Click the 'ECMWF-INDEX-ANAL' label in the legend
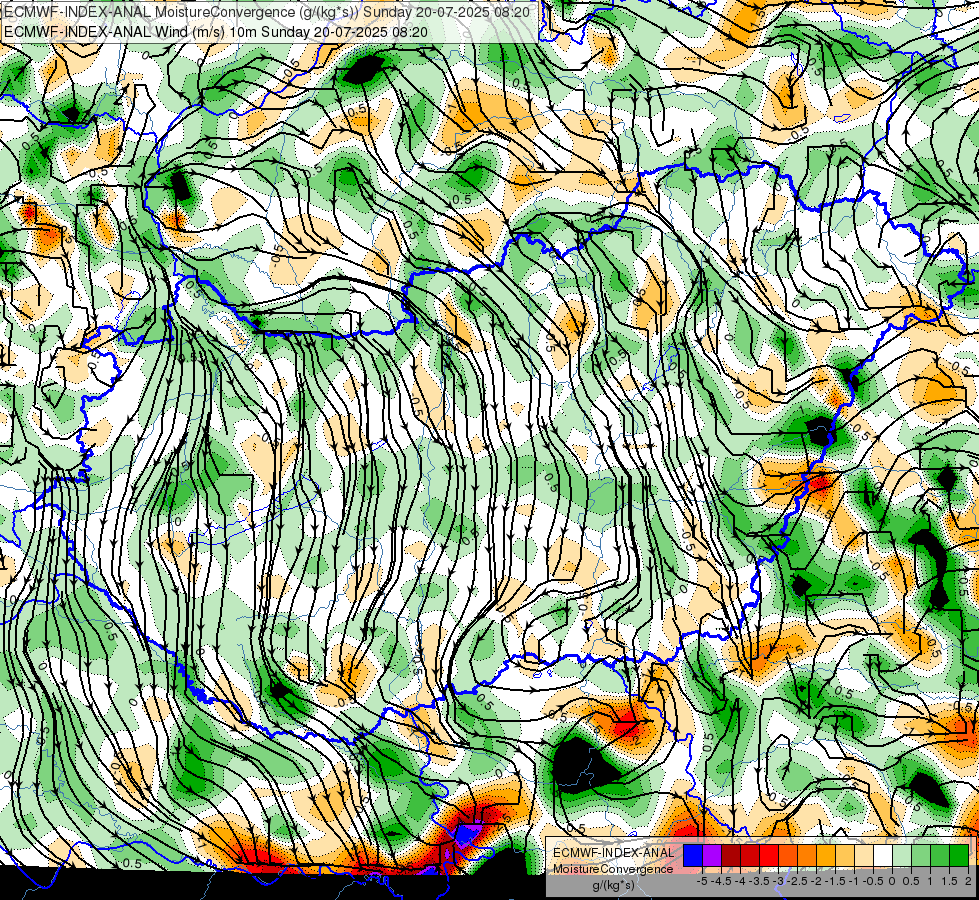Screen dimensions: 979x900 coord(613,853)
